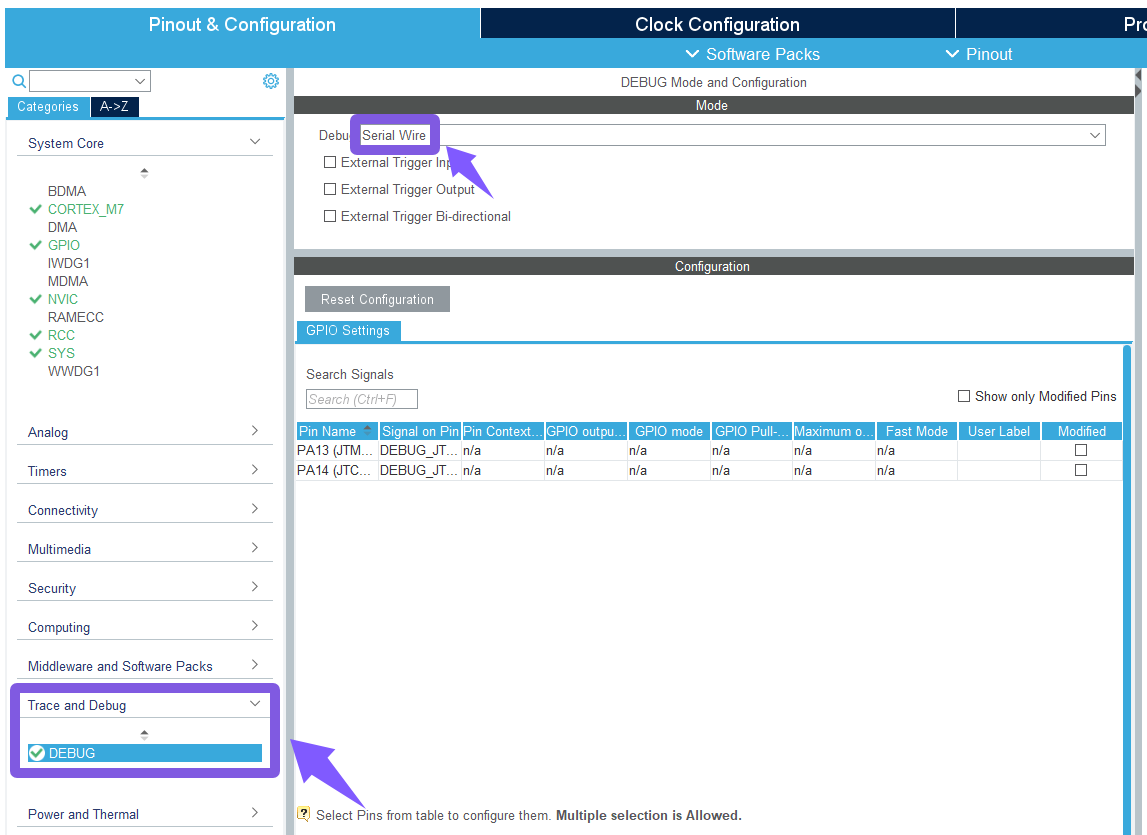Select the PA13 pin row
The width and height of the screenshot is (1147, 835).
coord(709,450)
